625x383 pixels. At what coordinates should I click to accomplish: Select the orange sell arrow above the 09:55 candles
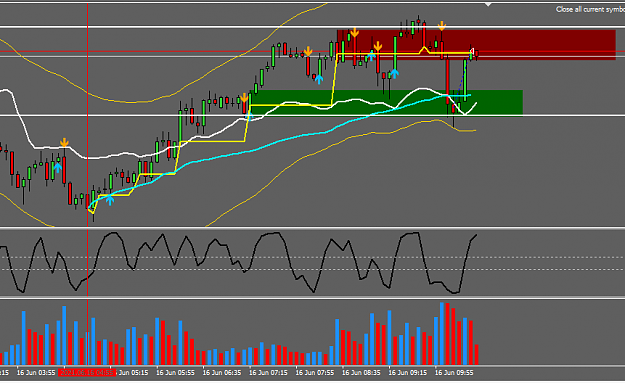441,26
